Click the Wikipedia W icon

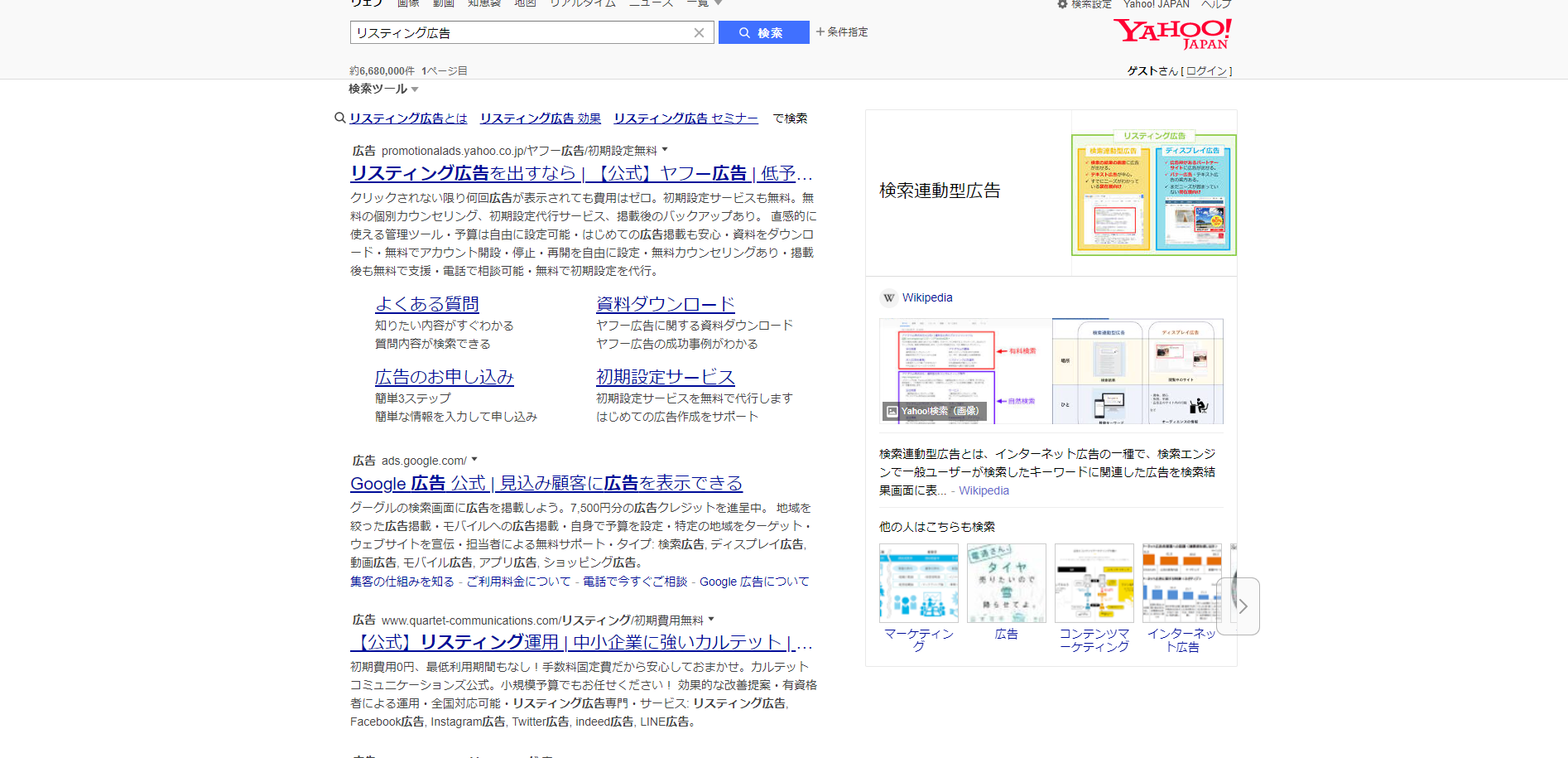(888, 297)
